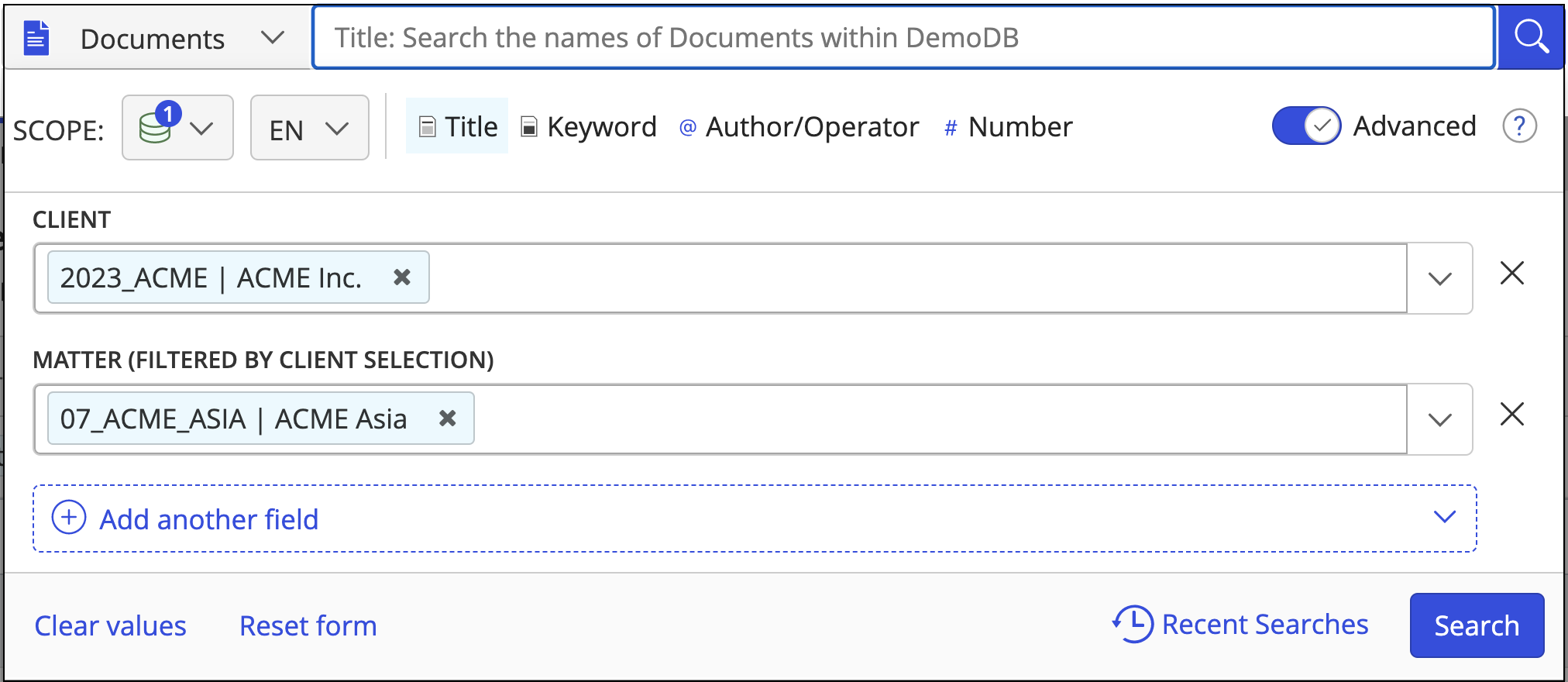
Task: Expand the Client field dropdown arrow
Action: coord(1439,278)
